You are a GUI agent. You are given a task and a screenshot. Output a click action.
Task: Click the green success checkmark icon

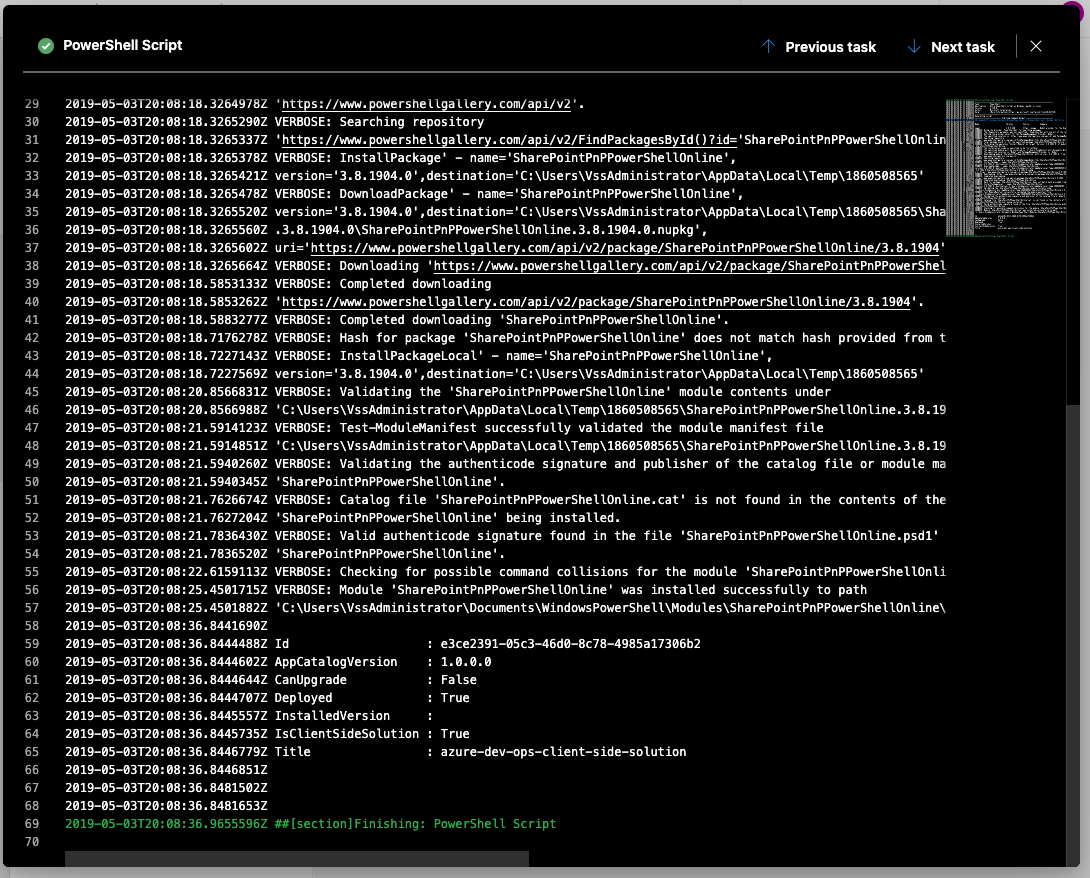click(x=45, y=46)
